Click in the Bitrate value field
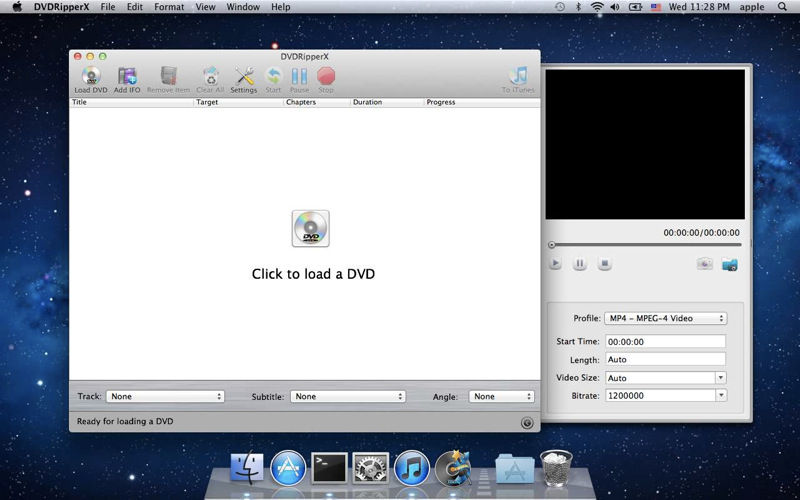Screen dimensions: 800x500 pos(660,395)
